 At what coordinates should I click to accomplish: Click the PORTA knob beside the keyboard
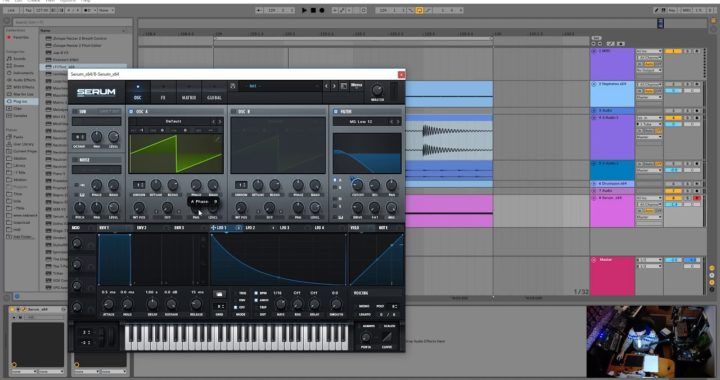click(x=366, y=338)
